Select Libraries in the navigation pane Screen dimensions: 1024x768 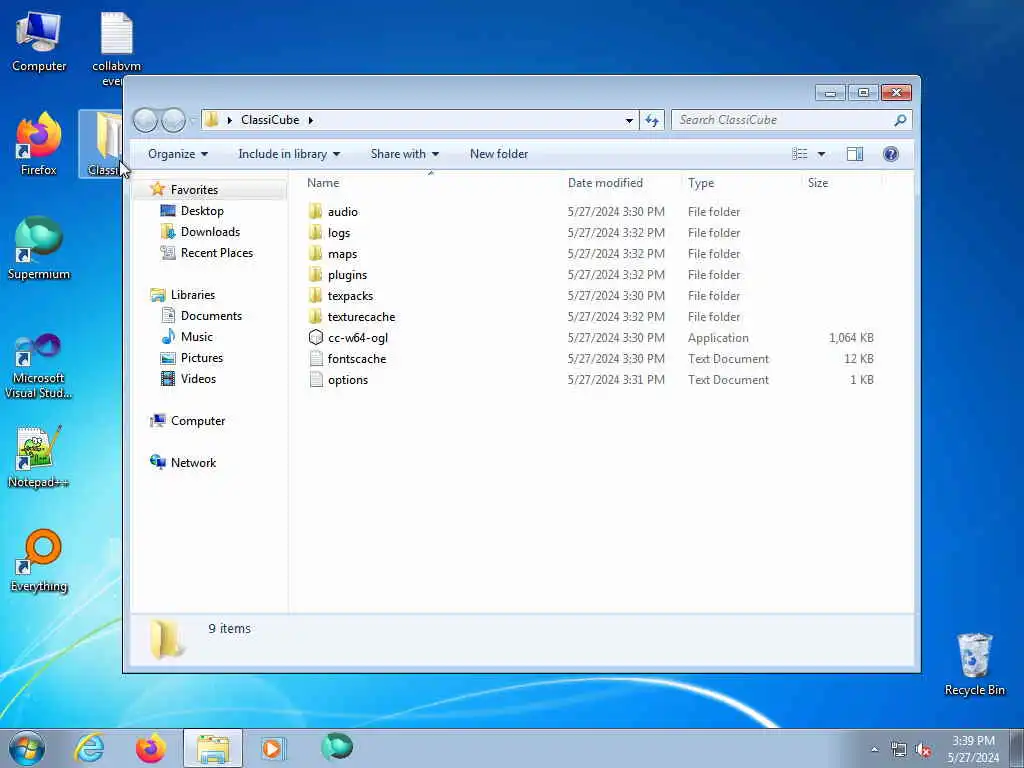tap(193, 295)
